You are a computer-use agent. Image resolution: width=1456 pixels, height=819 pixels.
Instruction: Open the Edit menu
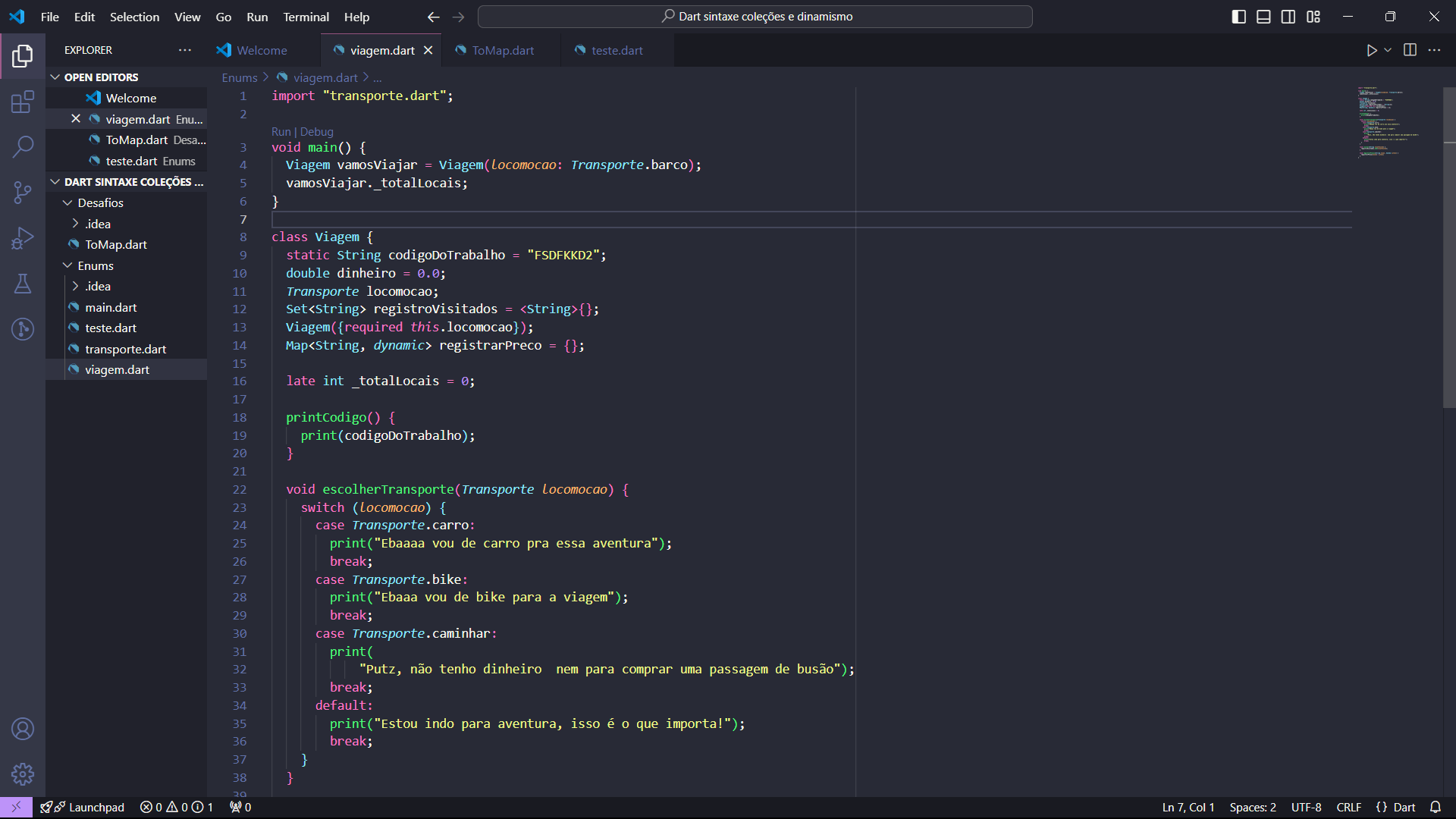click(84, 17)
